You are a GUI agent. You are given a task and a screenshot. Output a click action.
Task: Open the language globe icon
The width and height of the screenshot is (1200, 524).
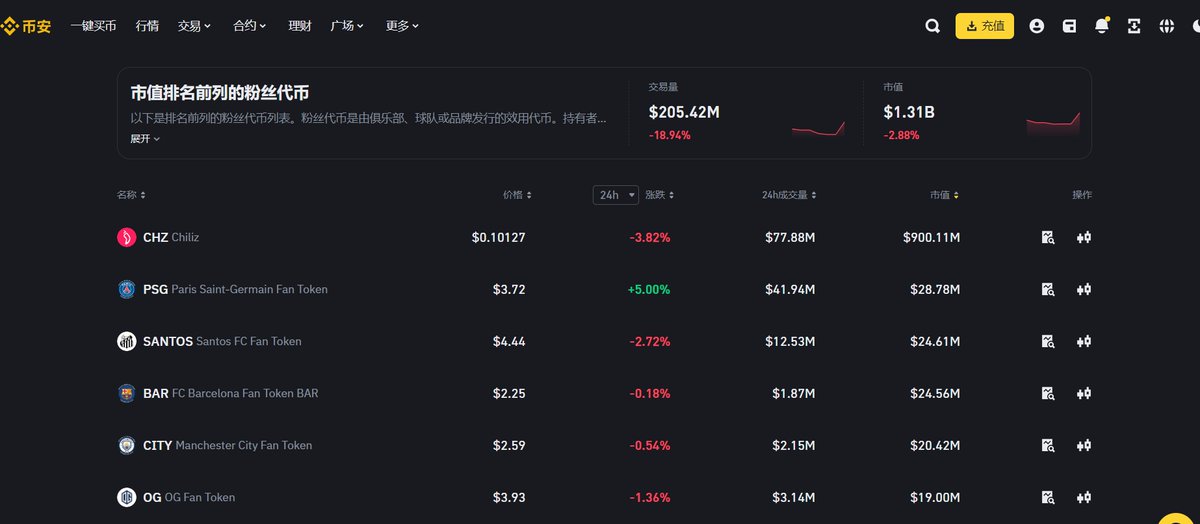1166,26
